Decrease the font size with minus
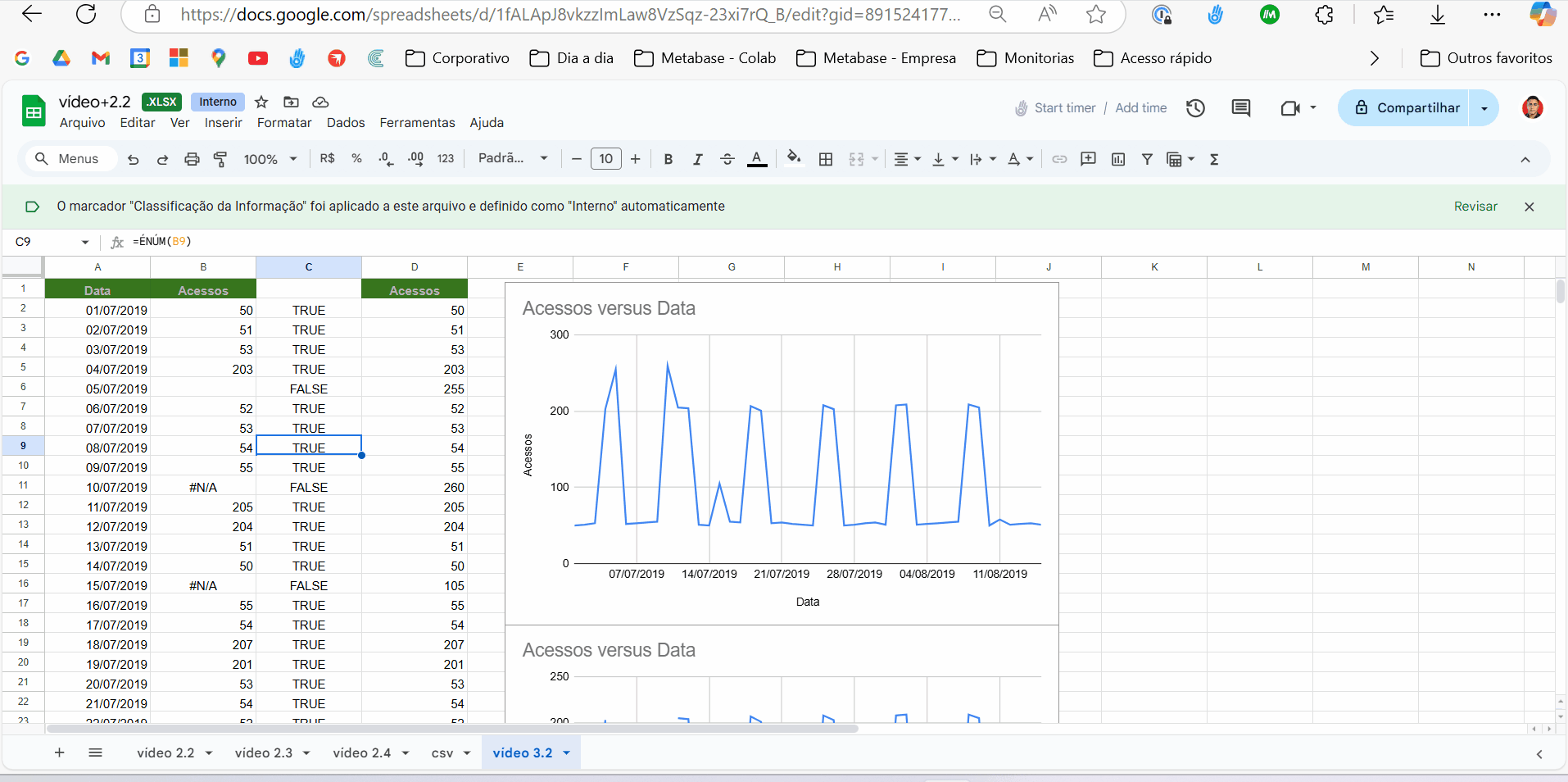Viewport: 1568px width, 782px height. tap(577, 159)
